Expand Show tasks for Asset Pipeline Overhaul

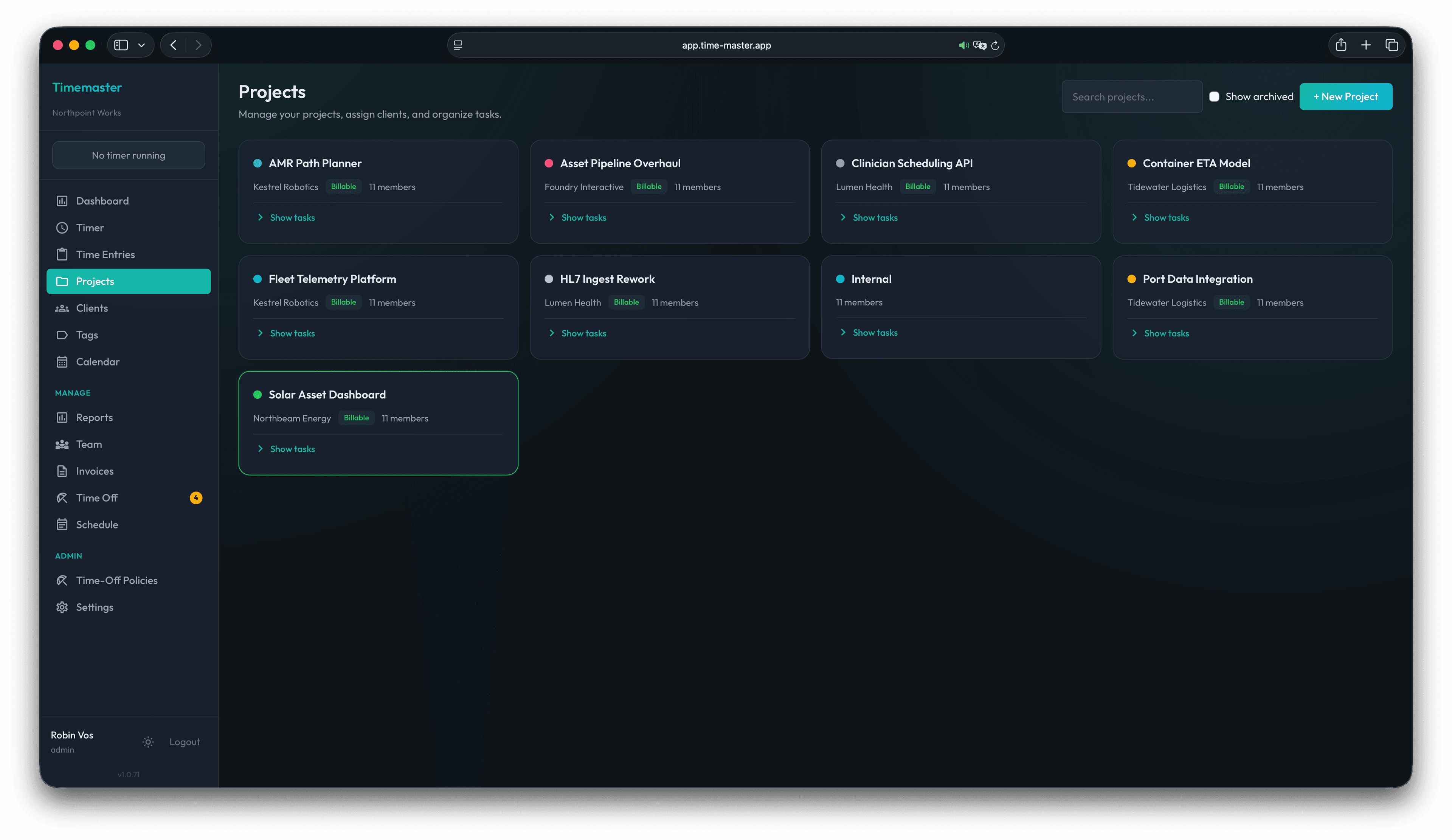578,218
